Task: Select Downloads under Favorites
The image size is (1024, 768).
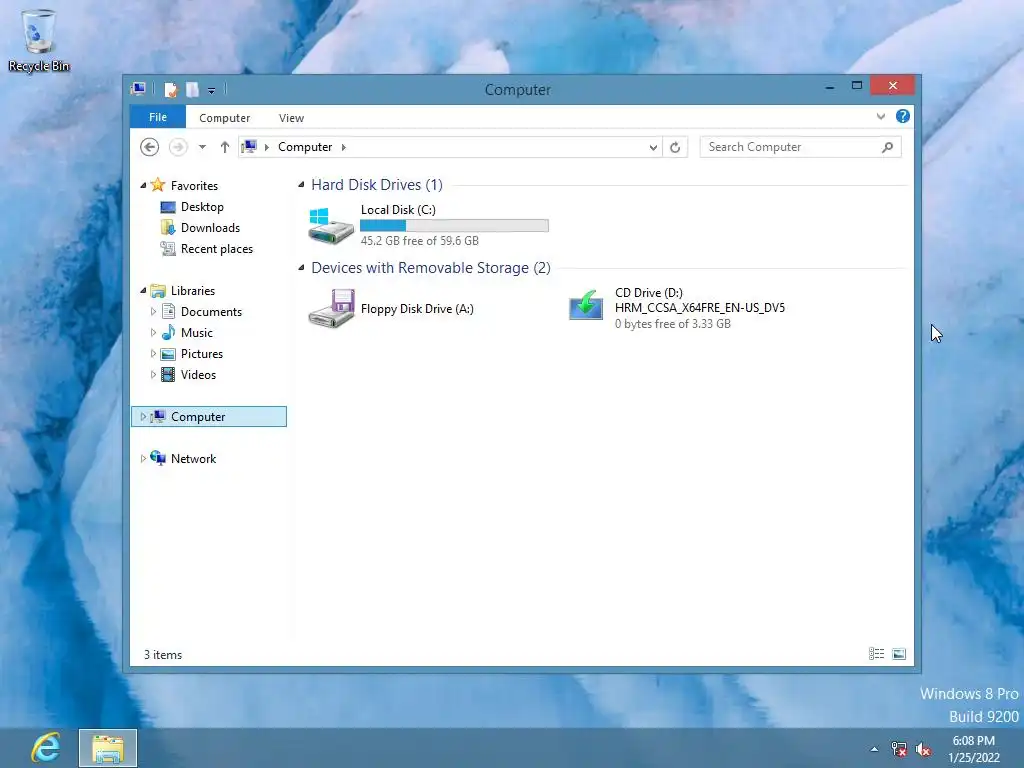Action: [210, 227]
